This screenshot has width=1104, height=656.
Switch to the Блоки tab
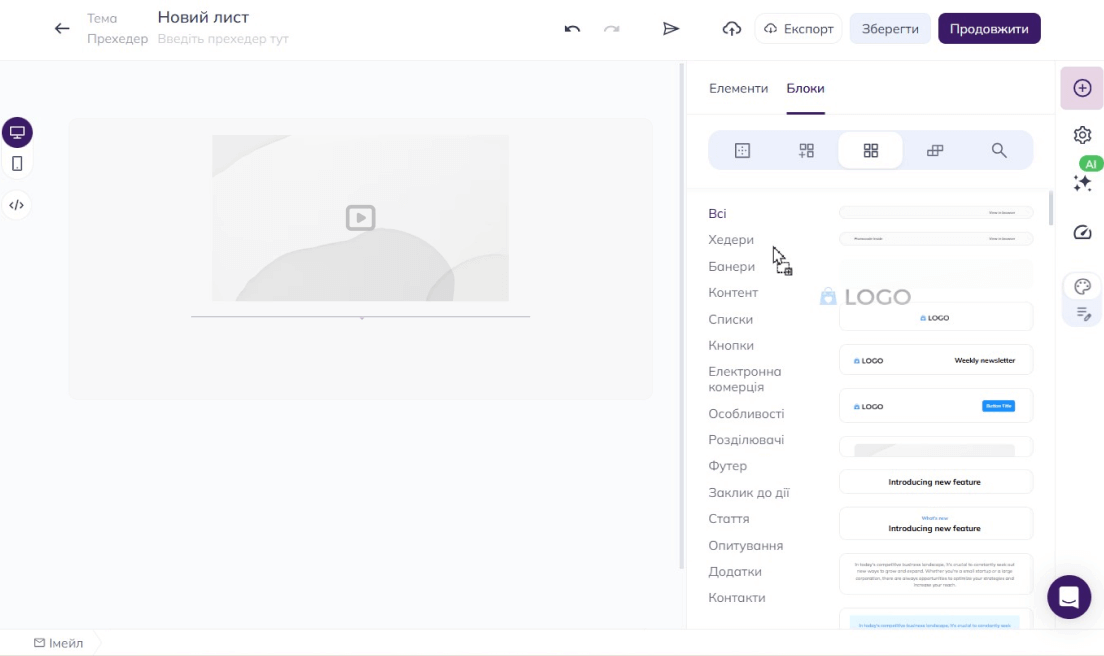805,88
